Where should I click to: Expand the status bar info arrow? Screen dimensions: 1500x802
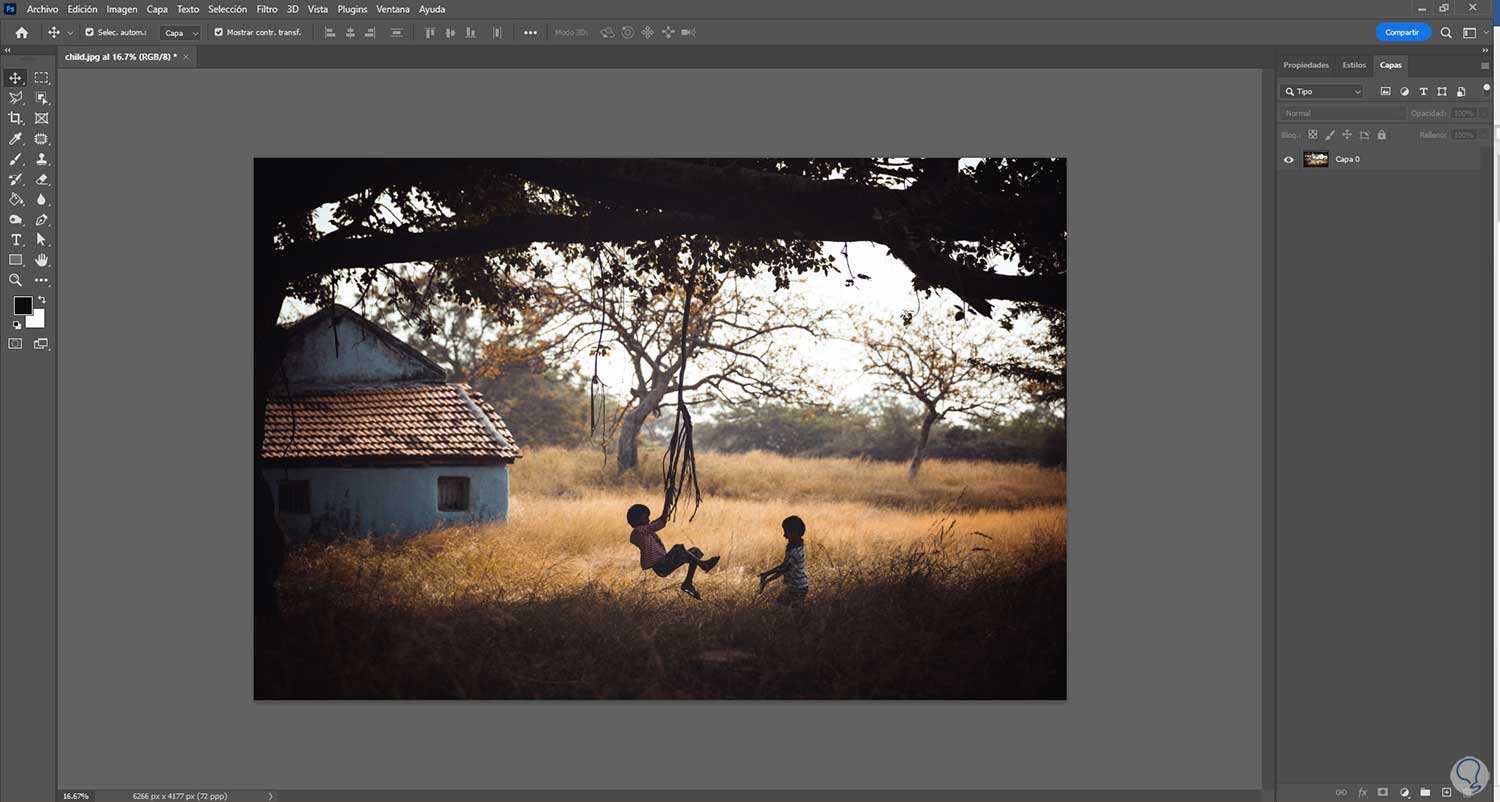tap(270, 796)
